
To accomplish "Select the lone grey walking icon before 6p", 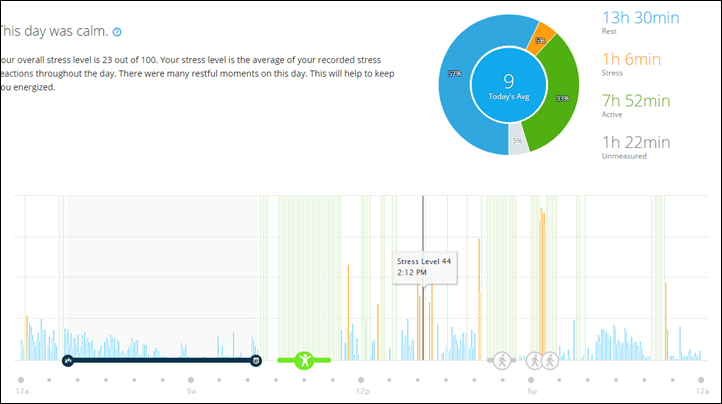I will pyautogui.click(x=500, y=360).
